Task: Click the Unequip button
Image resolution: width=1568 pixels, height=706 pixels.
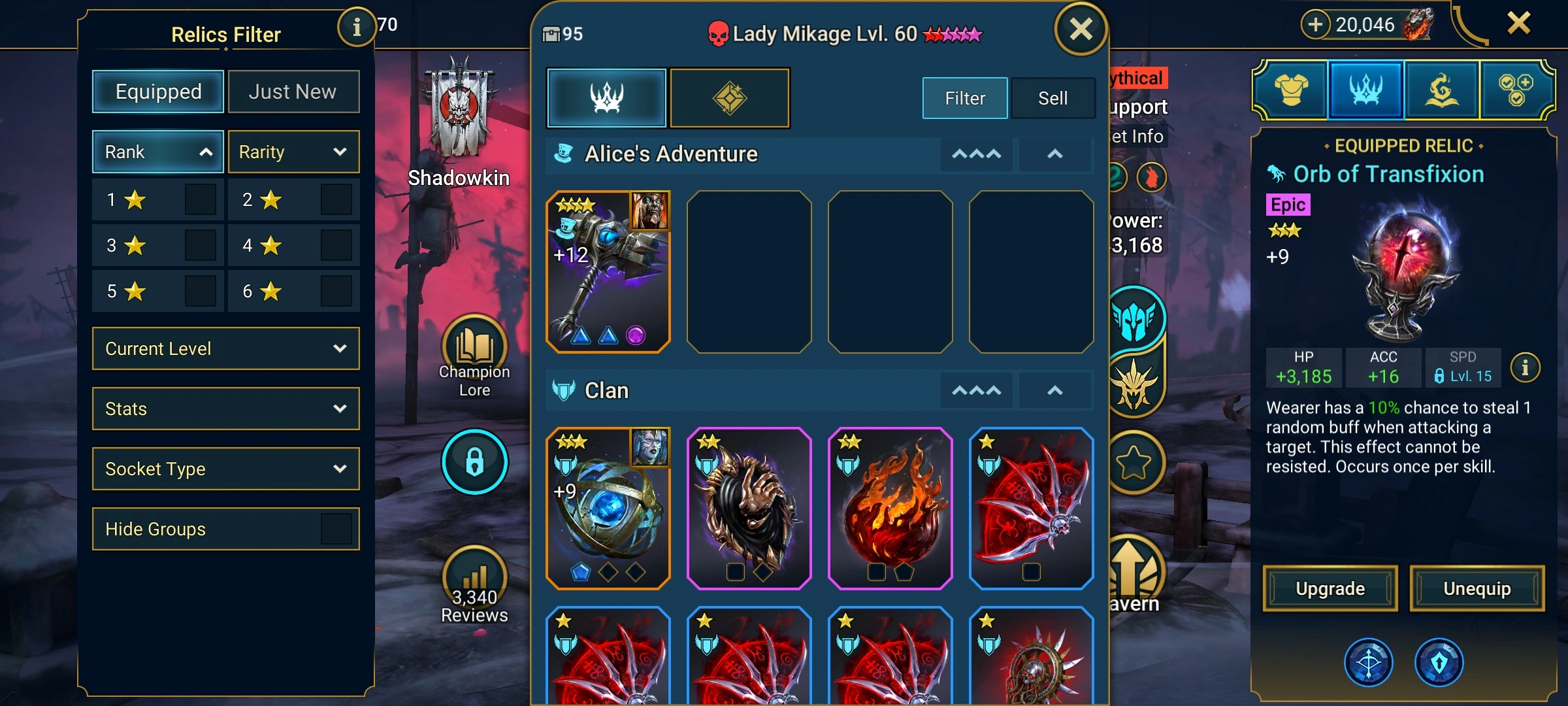Action: click(x=1477, y=588)
